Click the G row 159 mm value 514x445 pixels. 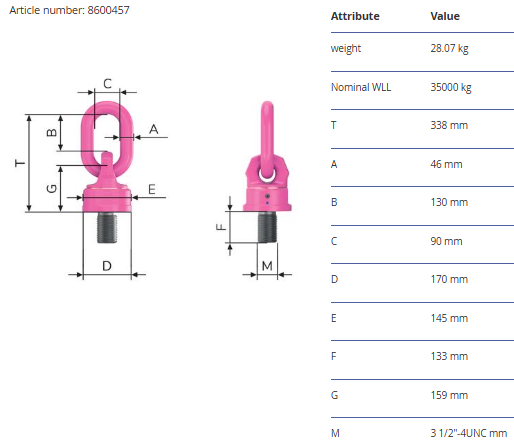(449, 395)
